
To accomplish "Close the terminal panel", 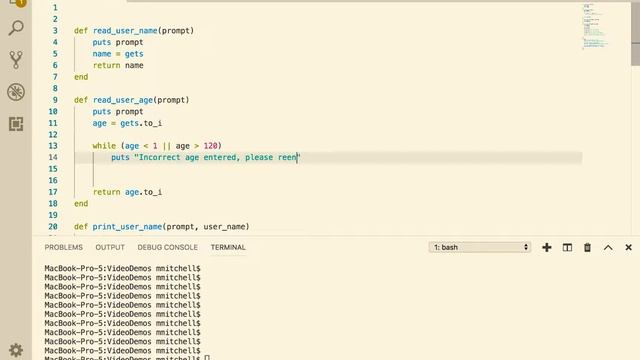I will tap(628, 247).
